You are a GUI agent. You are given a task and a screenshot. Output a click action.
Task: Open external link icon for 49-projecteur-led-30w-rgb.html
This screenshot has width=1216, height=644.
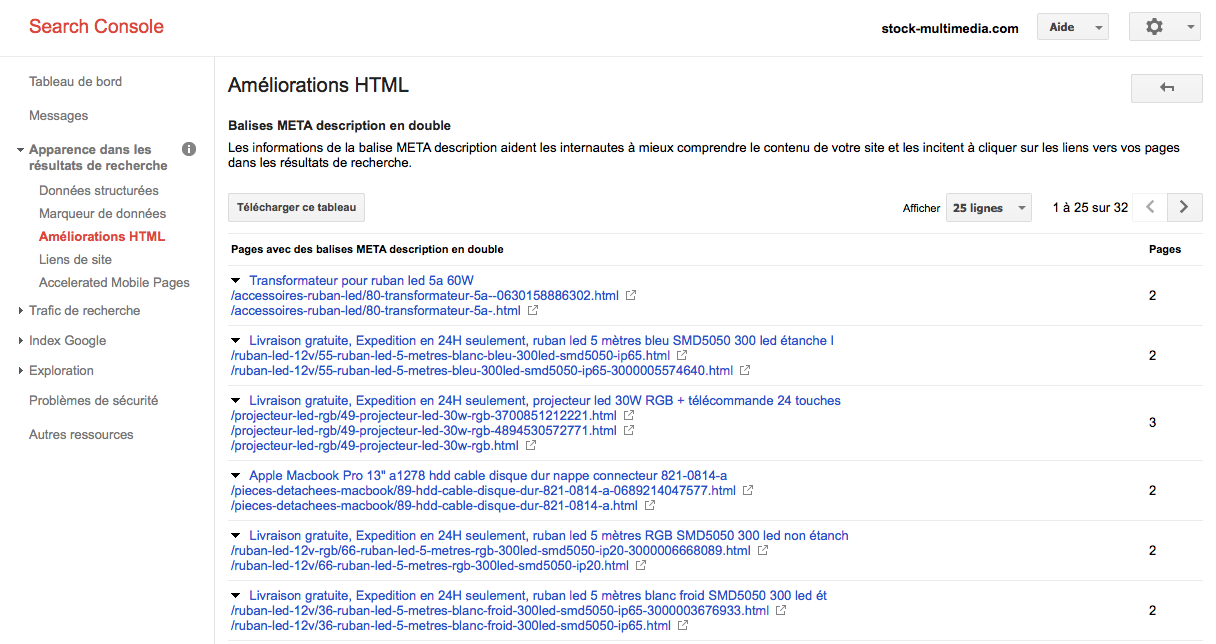(x=531, y=446)
